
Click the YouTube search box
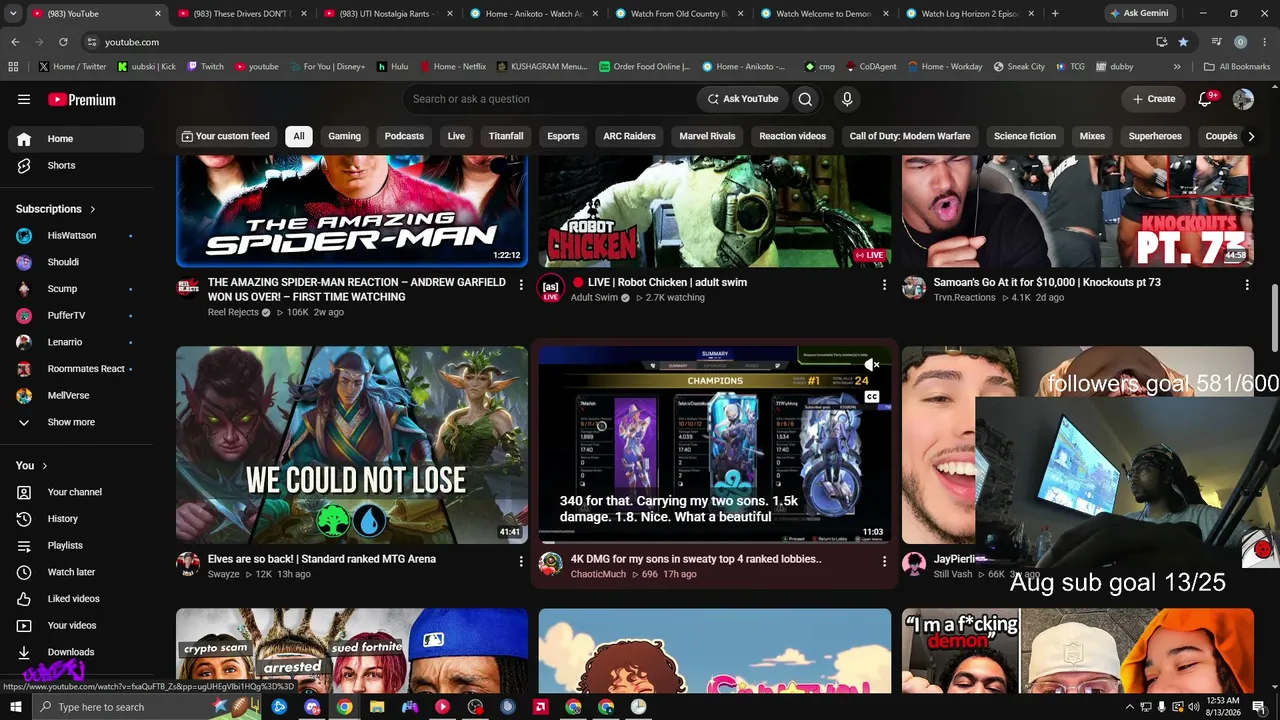click(550, 99)
